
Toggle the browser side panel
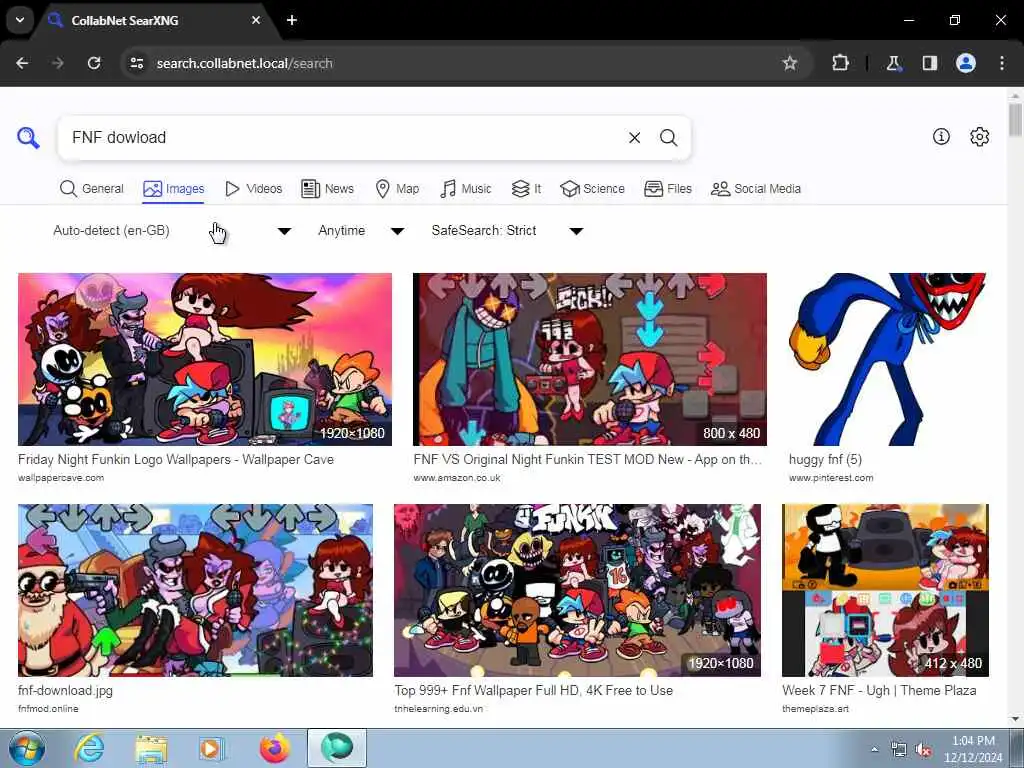tap(929, 63)
